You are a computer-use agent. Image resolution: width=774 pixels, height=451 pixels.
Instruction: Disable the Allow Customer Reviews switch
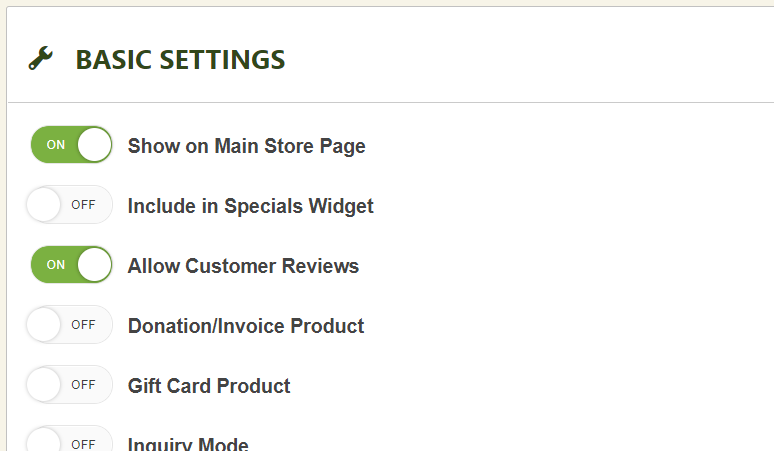(70, 265)
